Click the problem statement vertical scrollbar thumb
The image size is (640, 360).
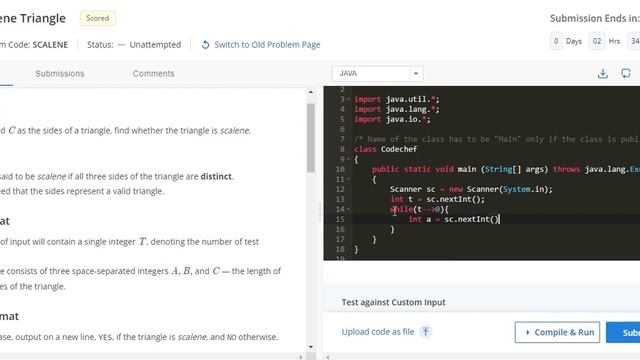click(x=311, y=138)
